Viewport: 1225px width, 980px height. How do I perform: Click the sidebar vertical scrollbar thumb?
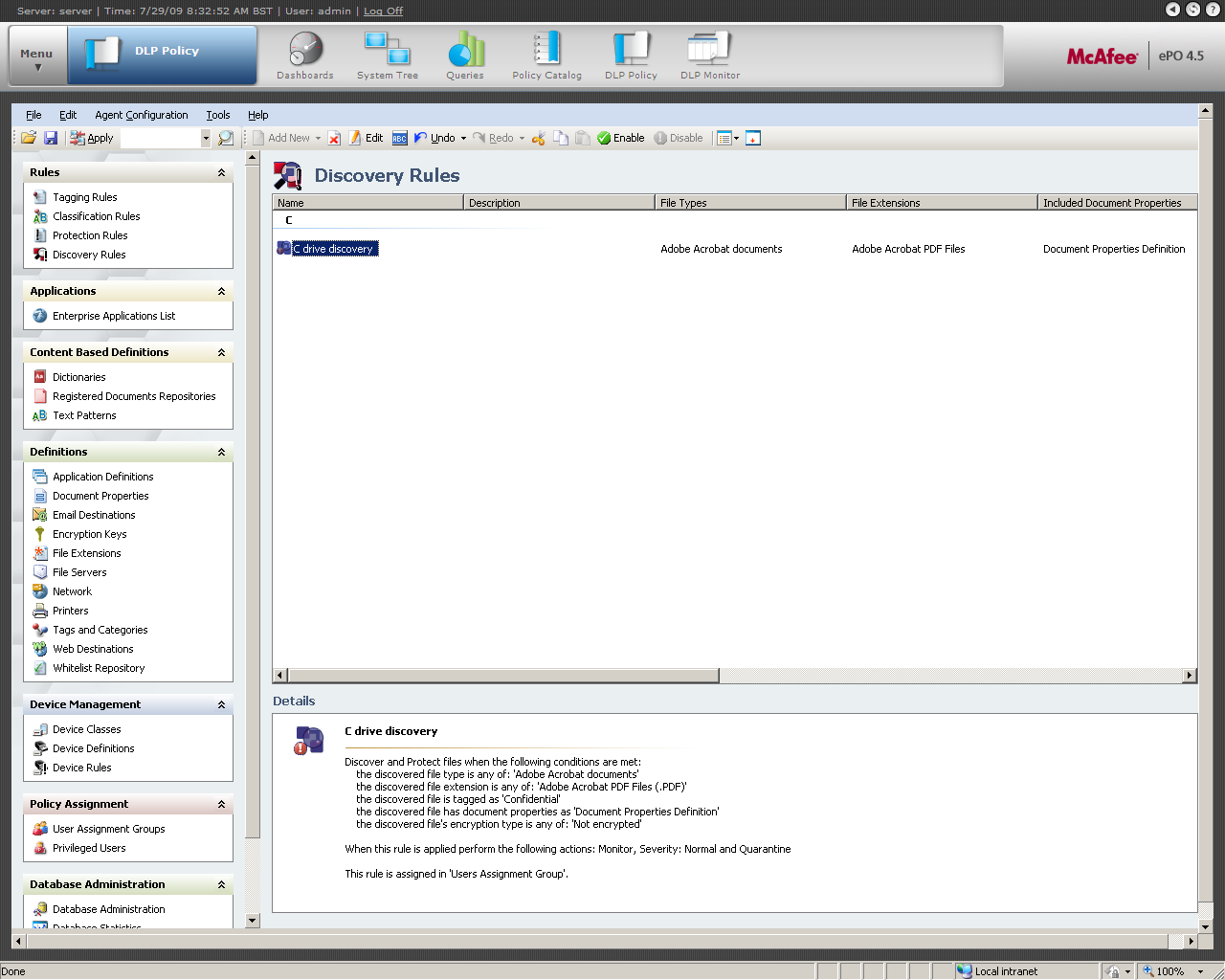pyautogui.click(x=253, y=501)
